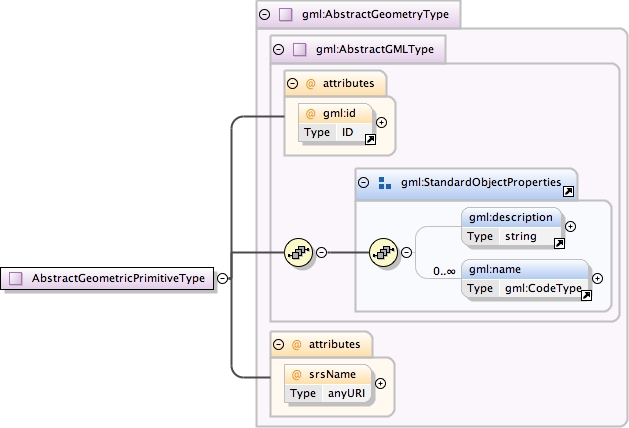Follow the reference arrow on gml:description

[x=559, y=243]
